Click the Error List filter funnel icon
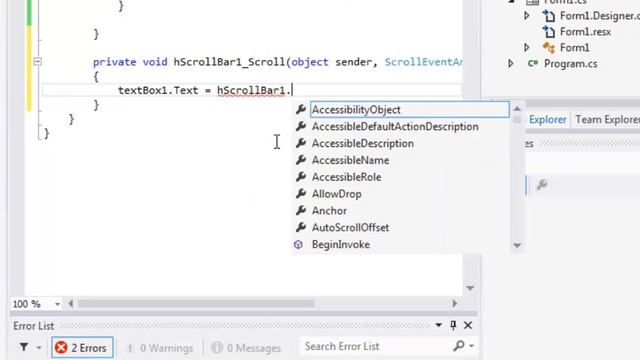 click(x=24, y=347)
